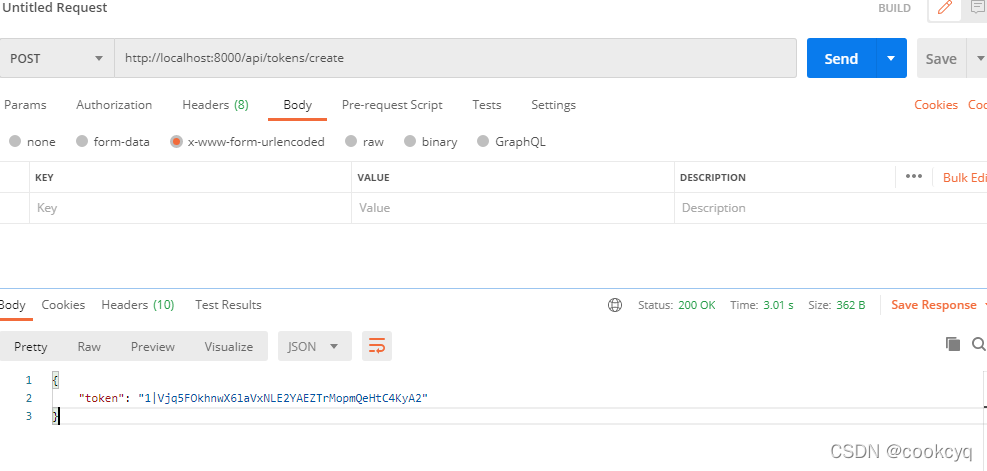Toggle the line wrap icon beside JSON
Viewport: 987px width, 471px height.
pyautogui.click(x=376, y=346)
